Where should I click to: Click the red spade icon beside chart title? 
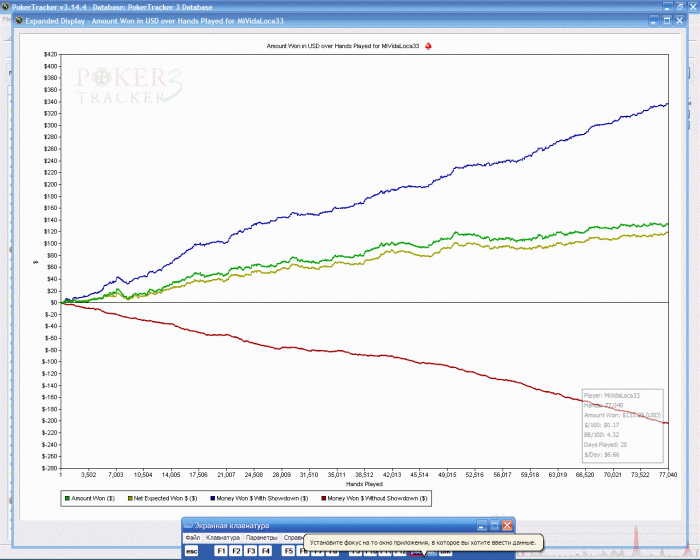(x=428, y=46)
